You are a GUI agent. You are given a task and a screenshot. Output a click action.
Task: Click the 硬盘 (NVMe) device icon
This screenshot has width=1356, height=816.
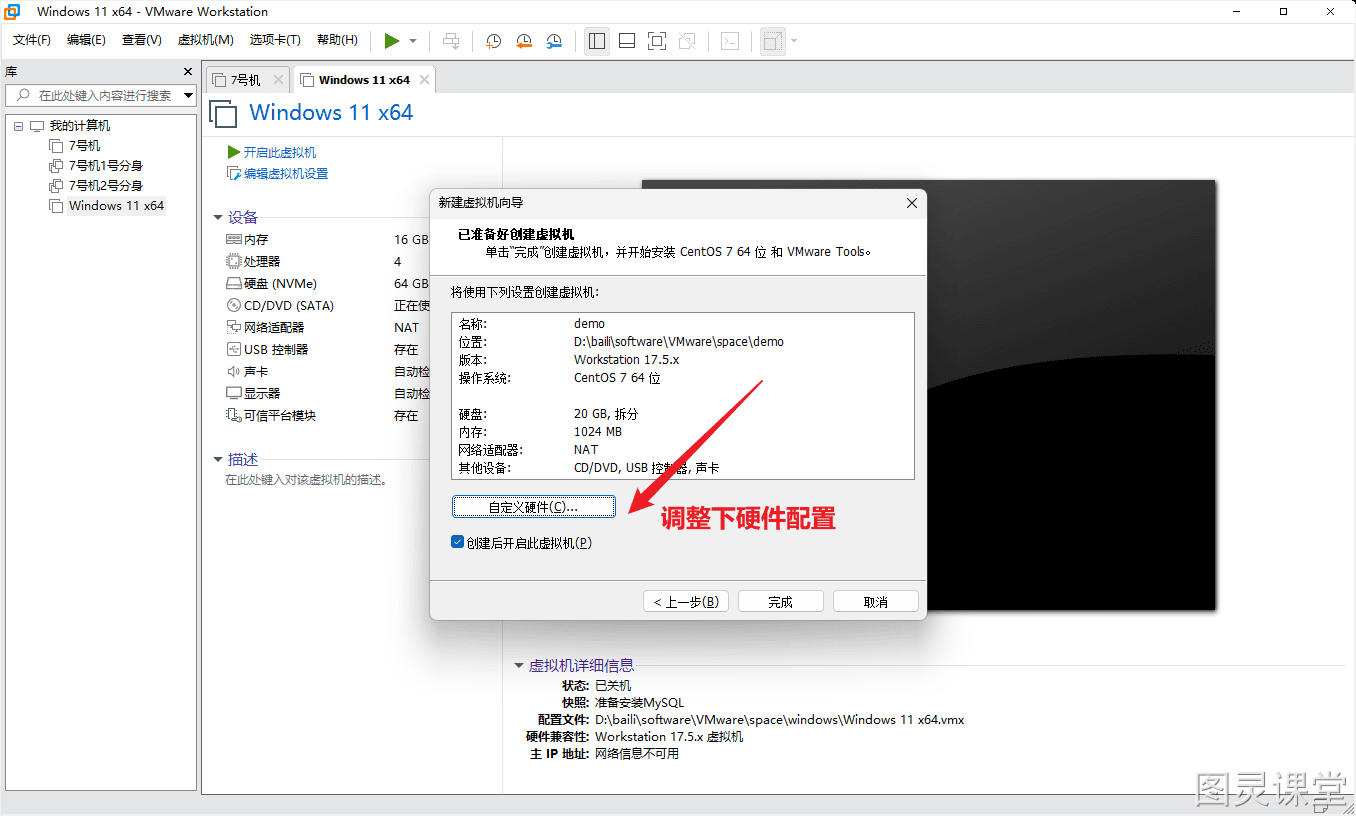point(234,284)
